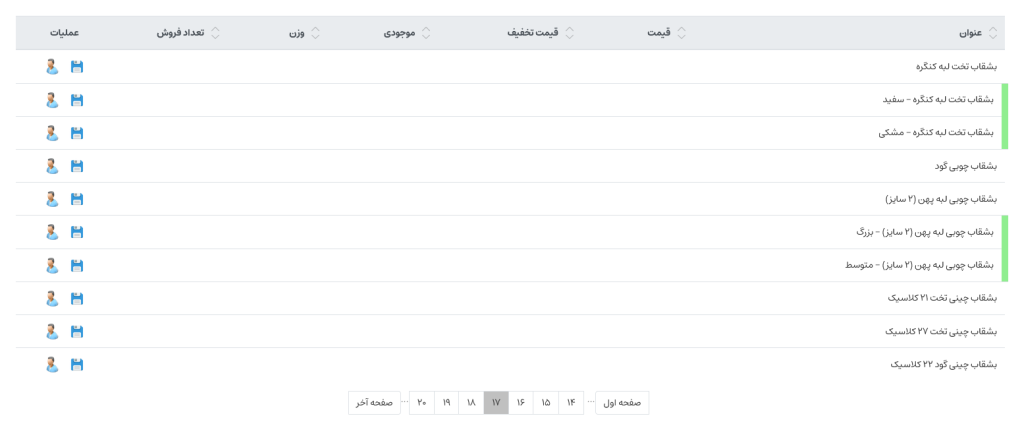
Task: Open page ۱۸ in pagination
Action: point(471,403)
